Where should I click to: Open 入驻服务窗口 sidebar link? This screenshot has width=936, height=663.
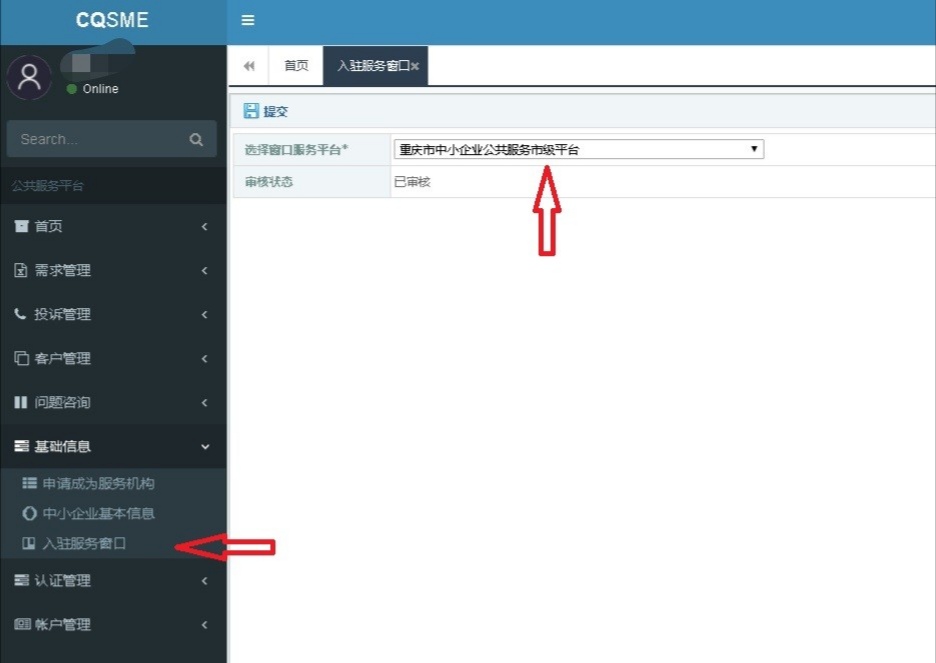click(84, 543)
